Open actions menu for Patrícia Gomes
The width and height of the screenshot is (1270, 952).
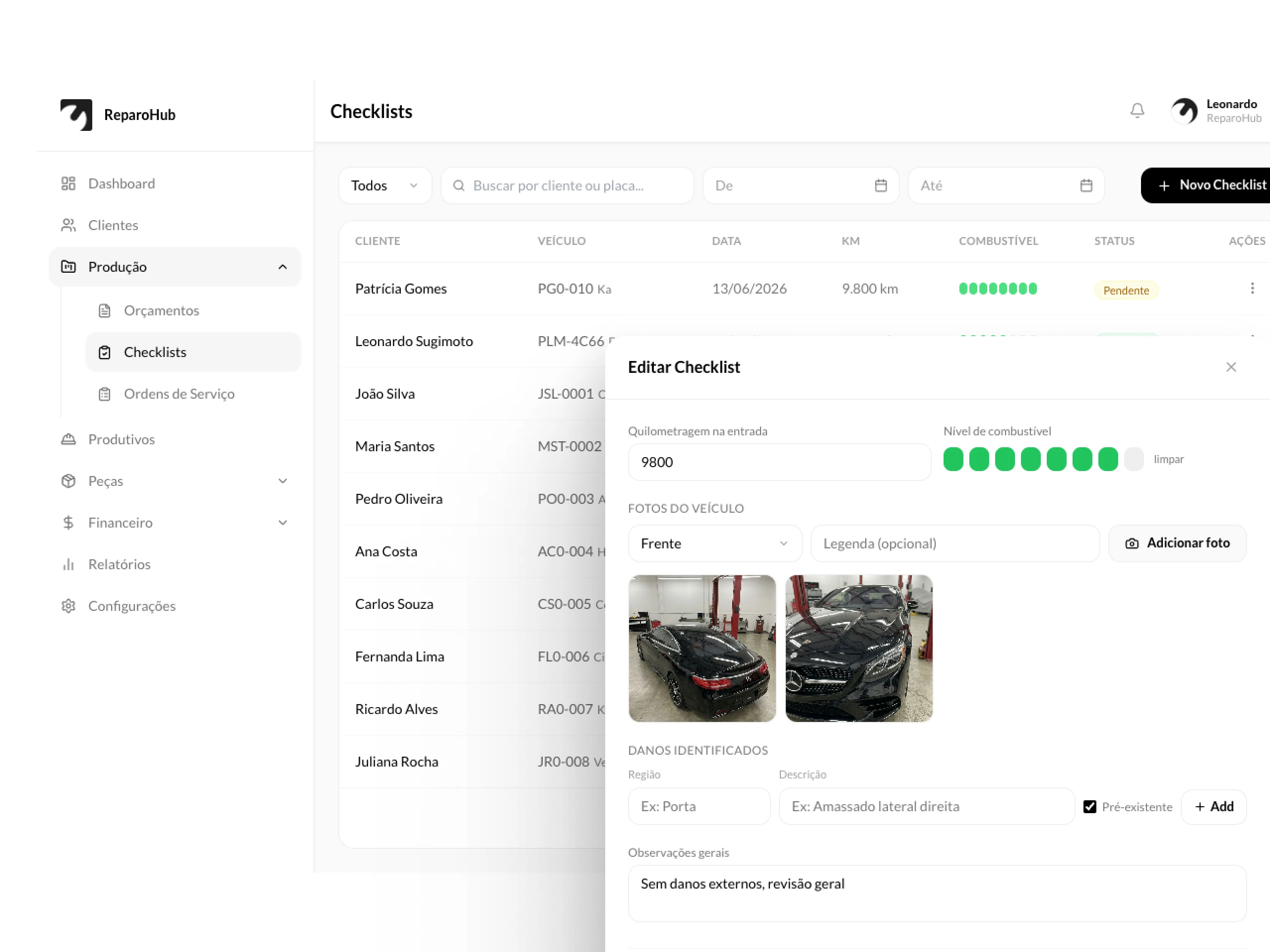[1252, 288]
